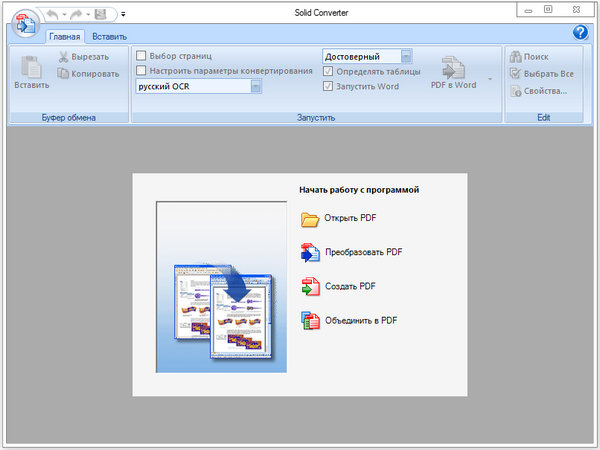
Task: Click the Выбрать Все select-all icon
Action: (x=515, y=73)
